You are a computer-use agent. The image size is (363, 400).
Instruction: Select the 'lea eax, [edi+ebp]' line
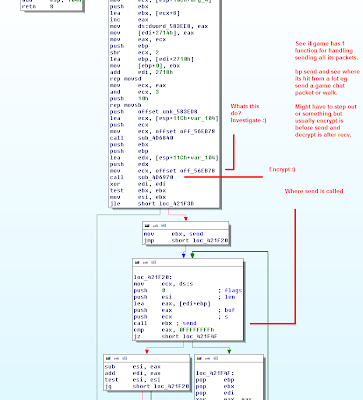(x=172, y=304)
